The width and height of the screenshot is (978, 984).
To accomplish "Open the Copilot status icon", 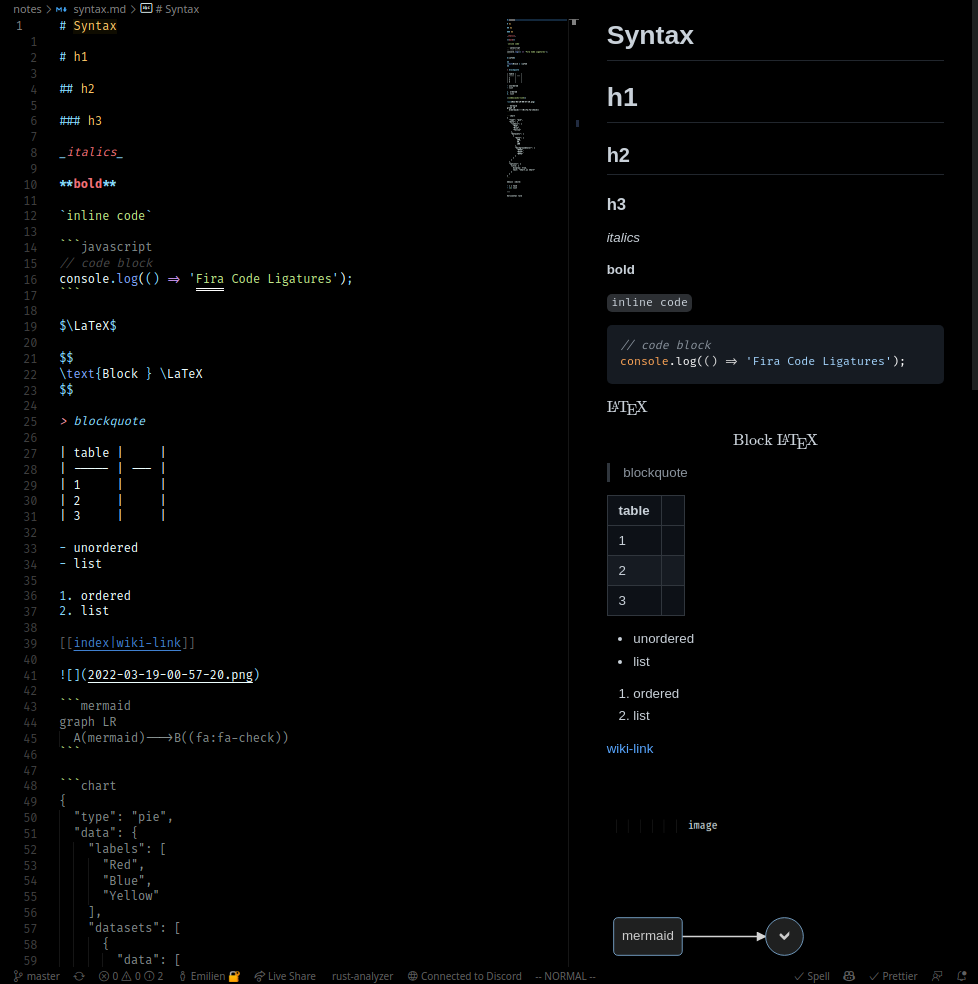I will coord(849,976).
